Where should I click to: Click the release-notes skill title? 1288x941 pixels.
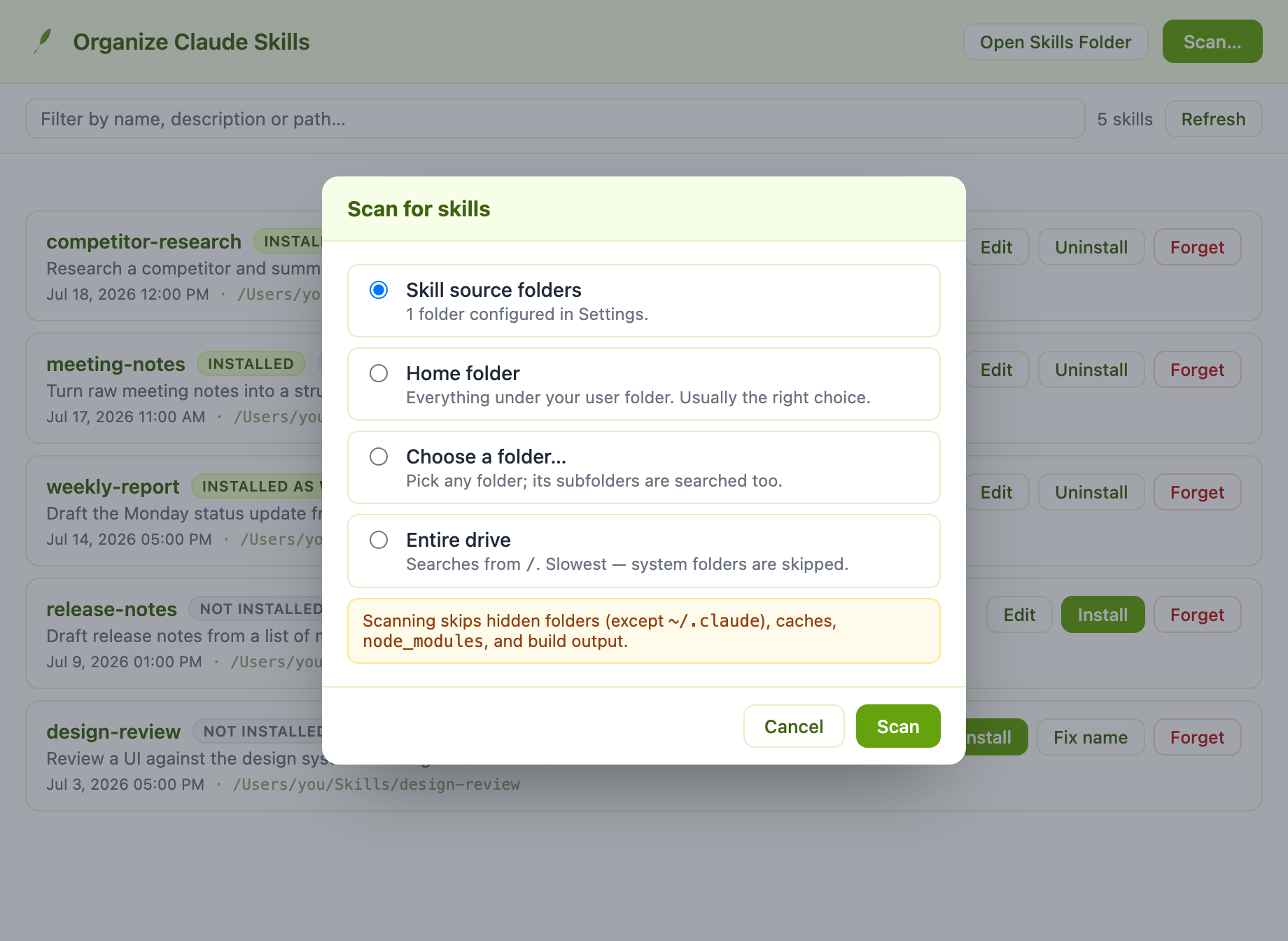(x=111, y=609)
